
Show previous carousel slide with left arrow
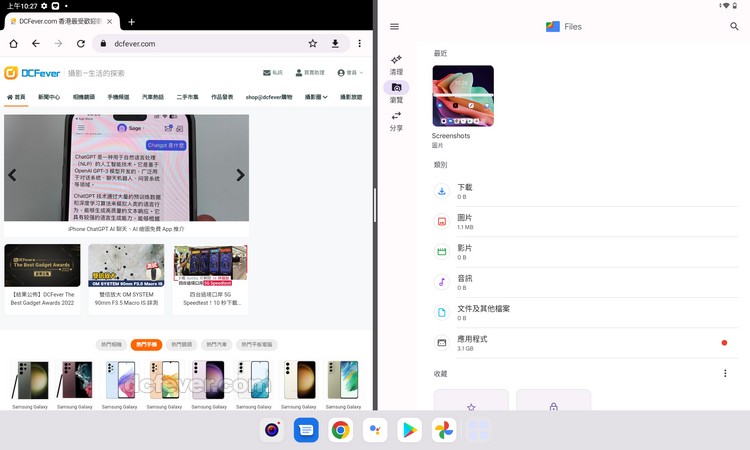click(x=12, y=175)
